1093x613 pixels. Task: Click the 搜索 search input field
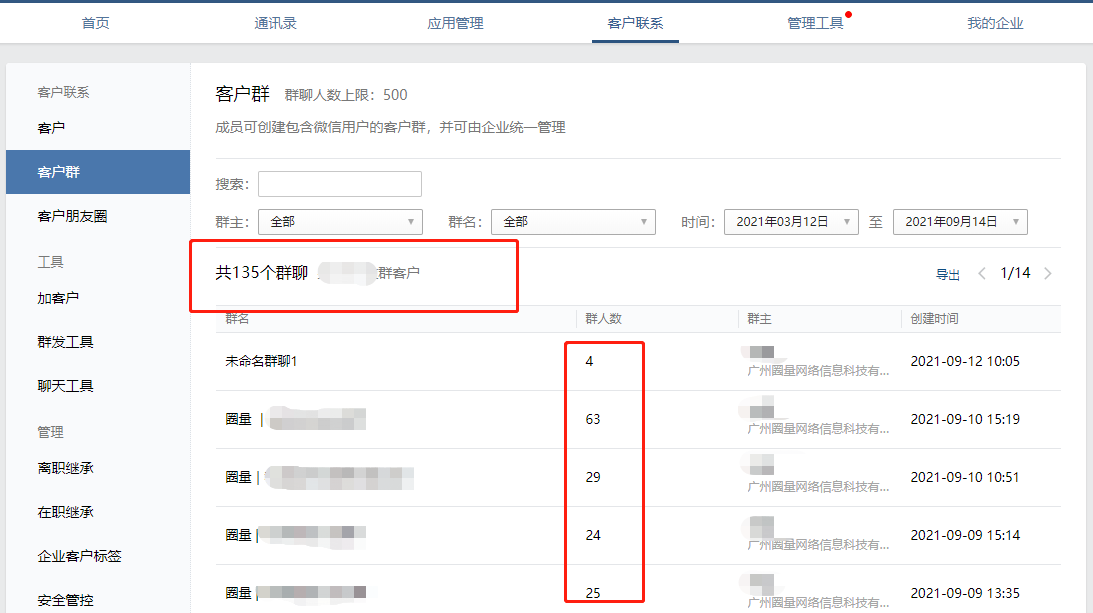click(340, 184)
